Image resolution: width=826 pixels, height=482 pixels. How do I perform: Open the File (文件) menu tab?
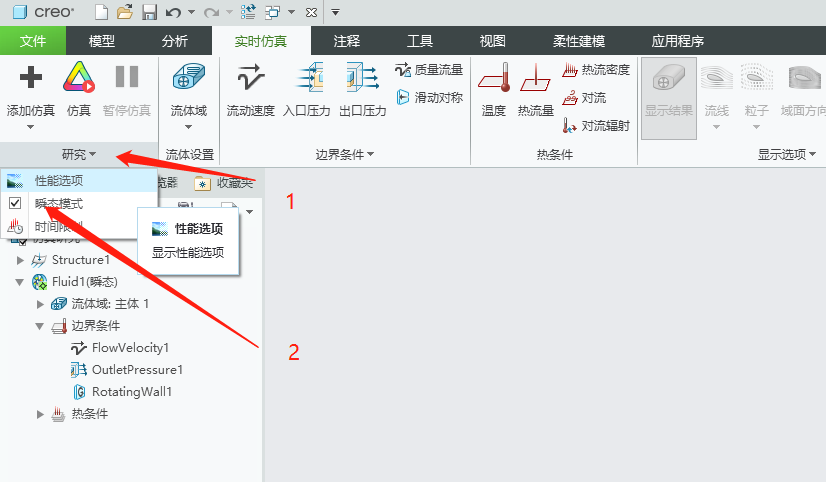33,41
